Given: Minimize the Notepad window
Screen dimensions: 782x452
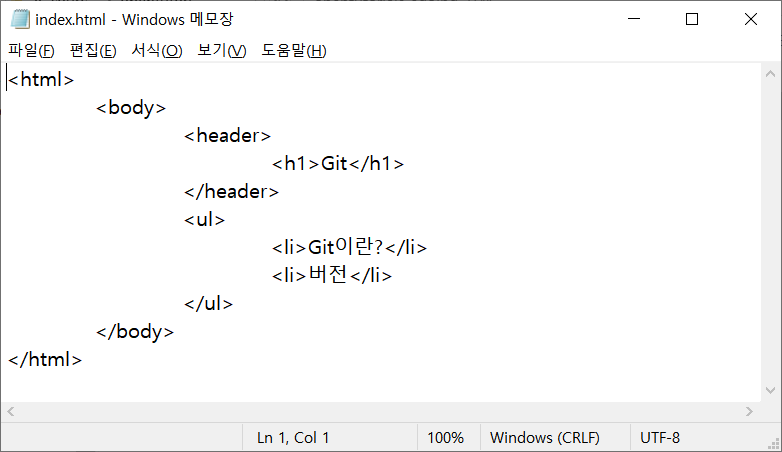Looking at the screenshot, I should coord(634,19).
